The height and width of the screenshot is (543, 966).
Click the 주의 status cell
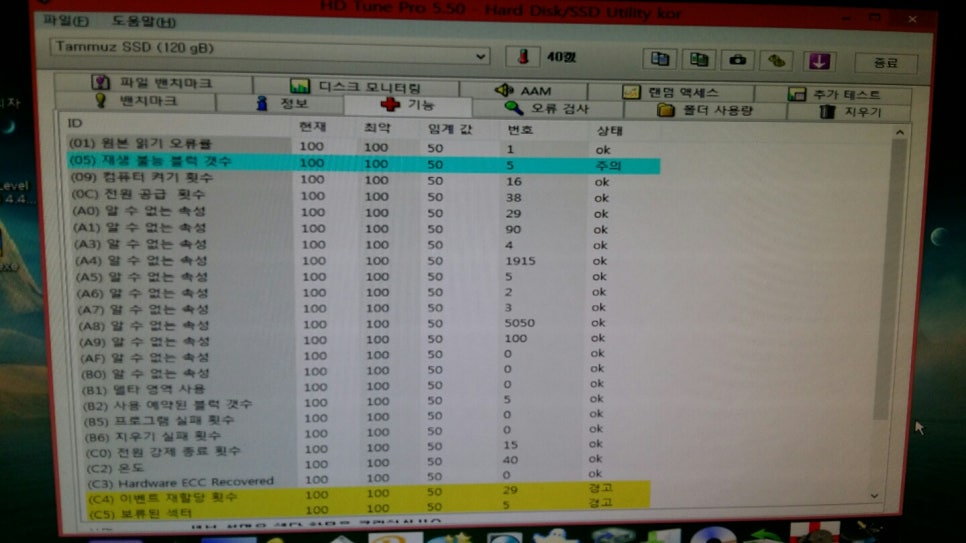point(609,165)
